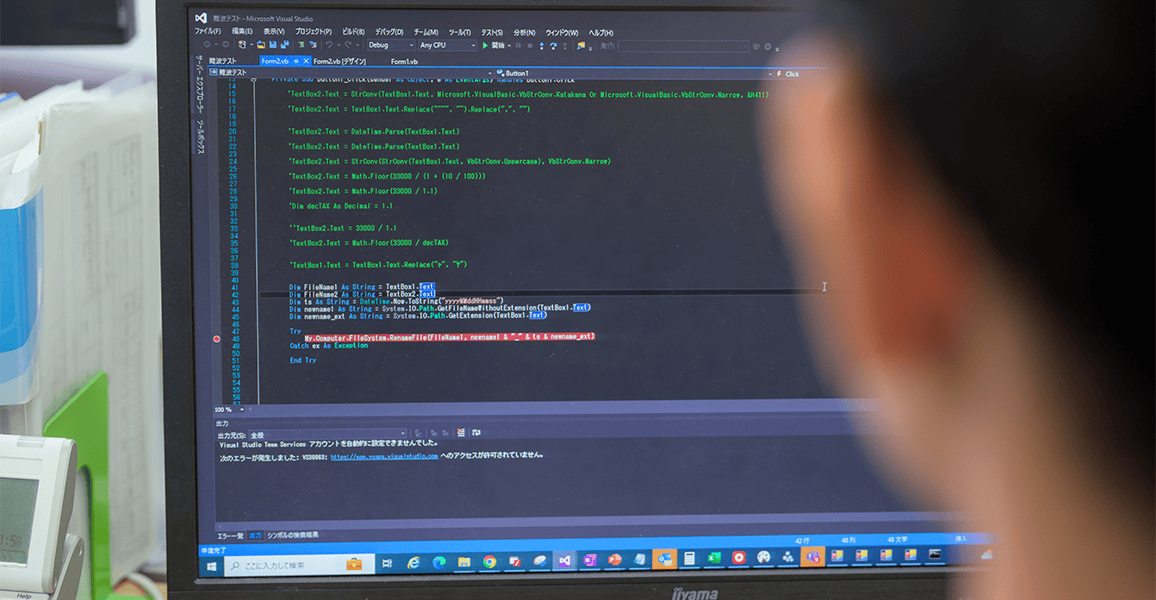
Task: Open the Button1 object dropdown
Action: 634,74
